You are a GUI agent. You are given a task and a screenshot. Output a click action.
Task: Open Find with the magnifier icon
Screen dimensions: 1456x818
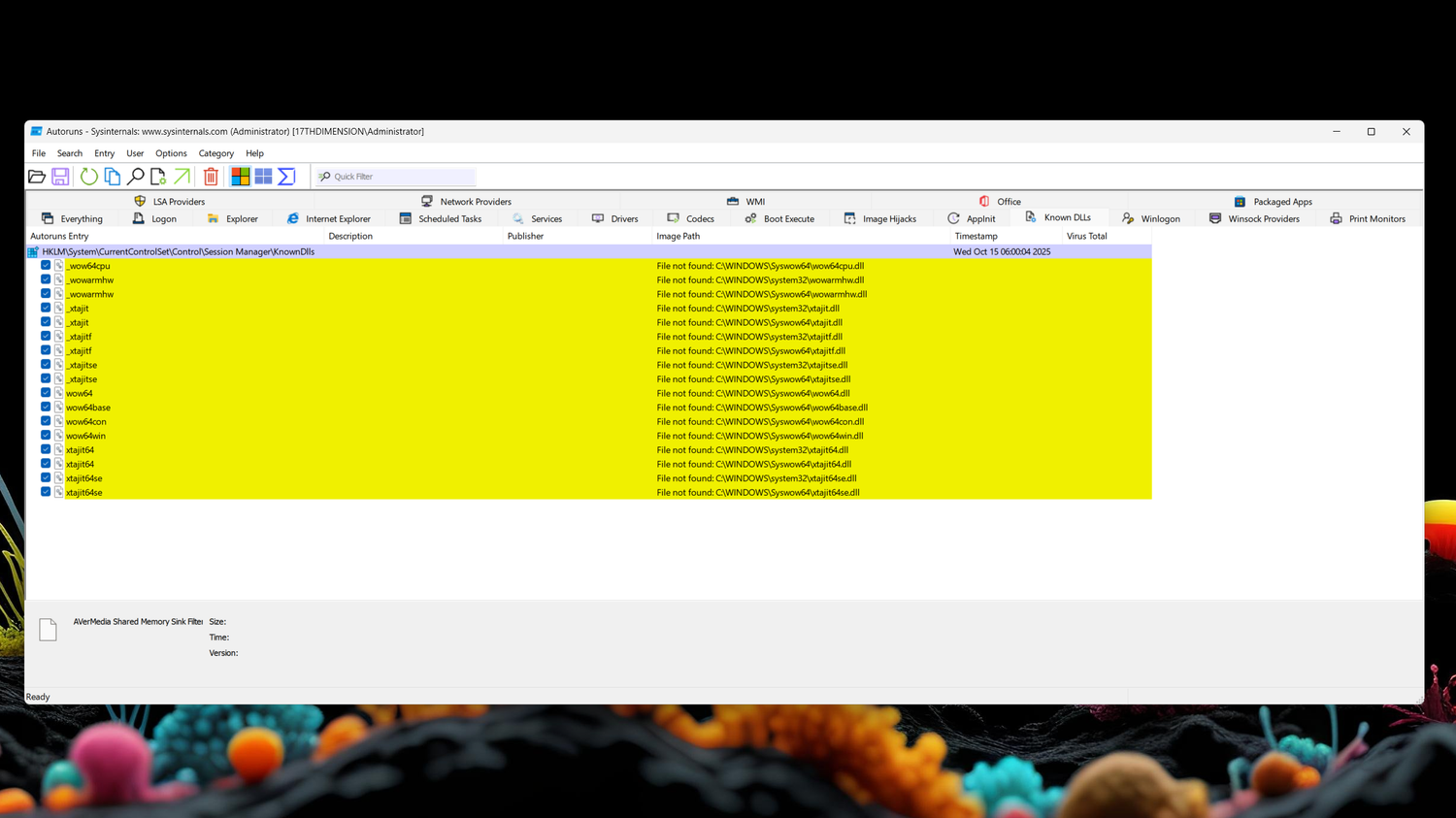coord(136,177)
